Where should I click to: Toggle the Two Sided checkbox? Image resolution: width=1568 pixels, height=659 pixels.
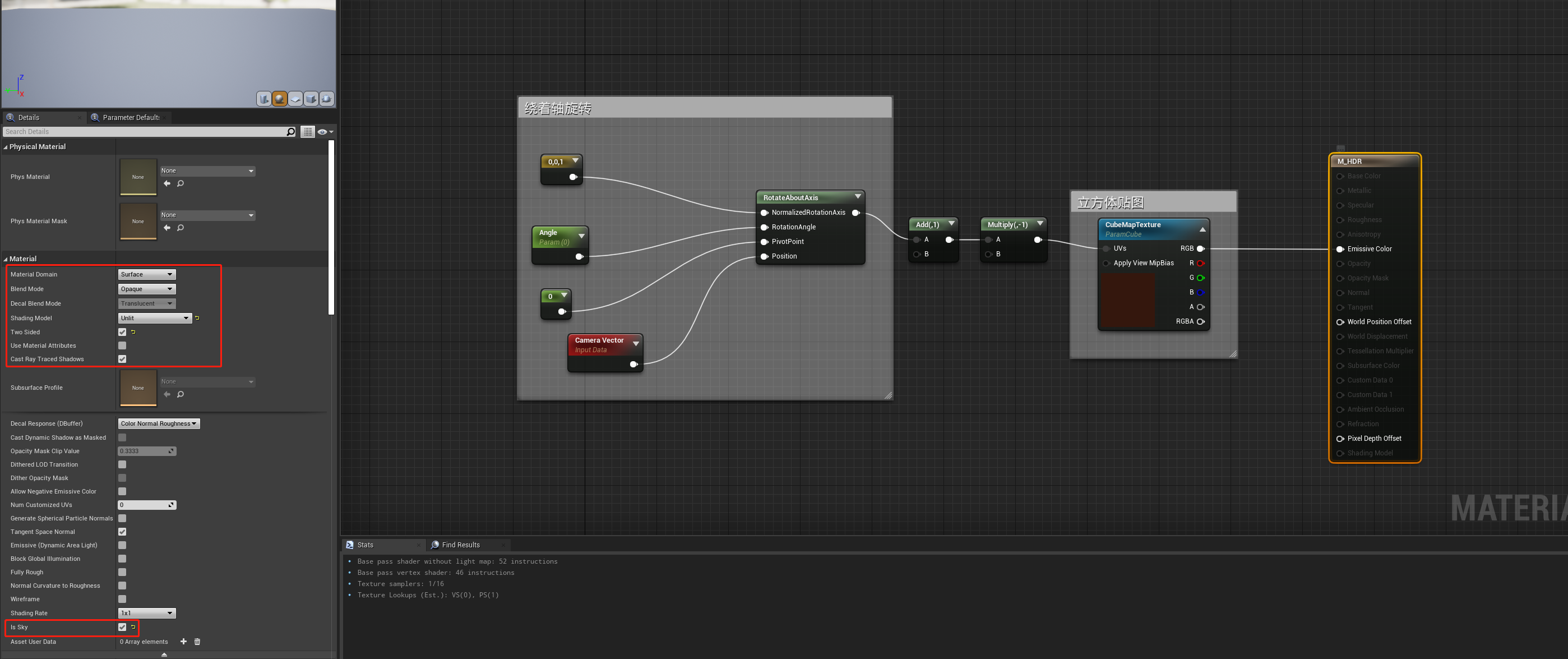tap(122, 332)
